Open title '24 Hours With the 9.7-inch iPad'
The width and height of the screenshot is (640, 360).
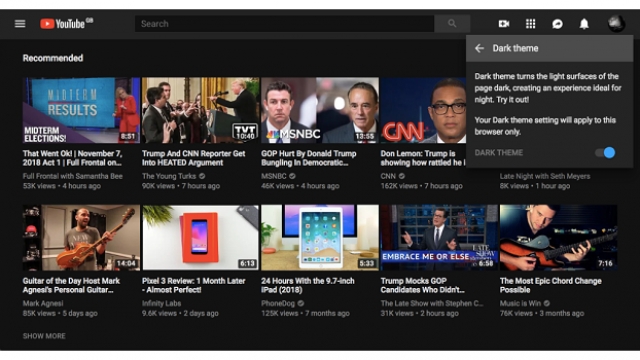tap(308, 285)
